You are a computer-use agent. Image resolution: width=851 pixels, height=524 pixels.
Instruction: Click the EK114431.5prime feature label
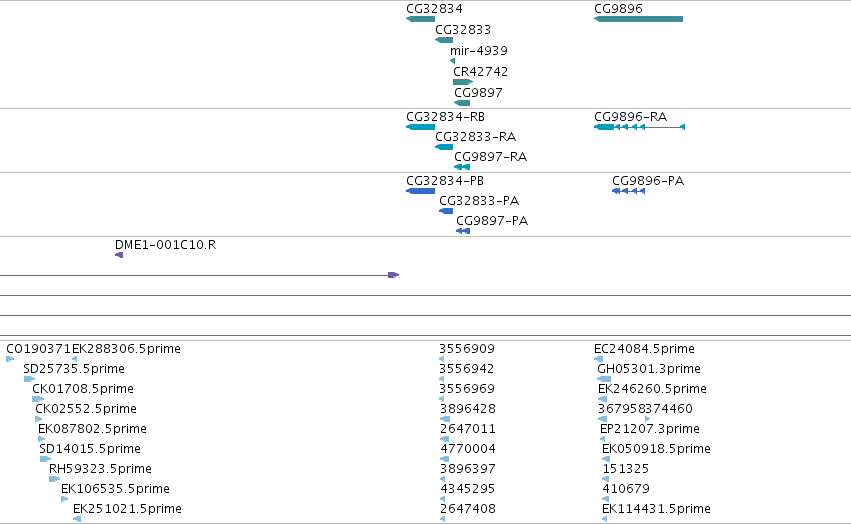tap(656, 509)
